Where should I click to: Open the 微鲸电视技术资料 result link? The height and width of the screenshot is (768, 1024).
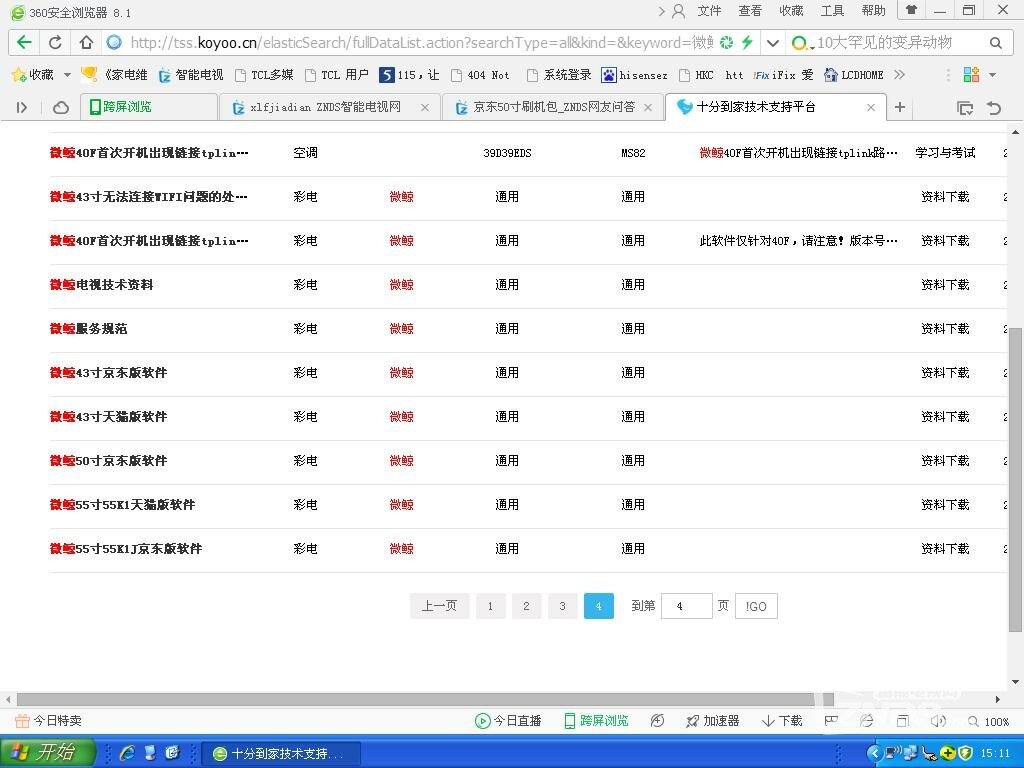click(101, 285)
